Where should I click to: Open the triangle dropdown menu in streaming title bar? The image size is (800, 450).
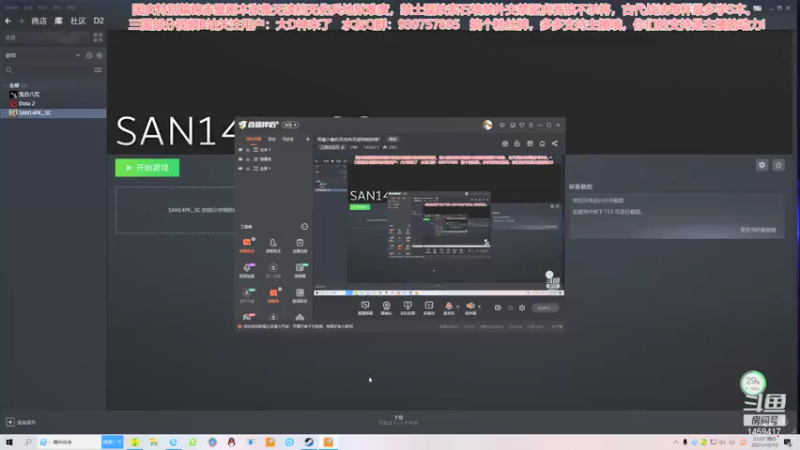click(x=521, y=125)
